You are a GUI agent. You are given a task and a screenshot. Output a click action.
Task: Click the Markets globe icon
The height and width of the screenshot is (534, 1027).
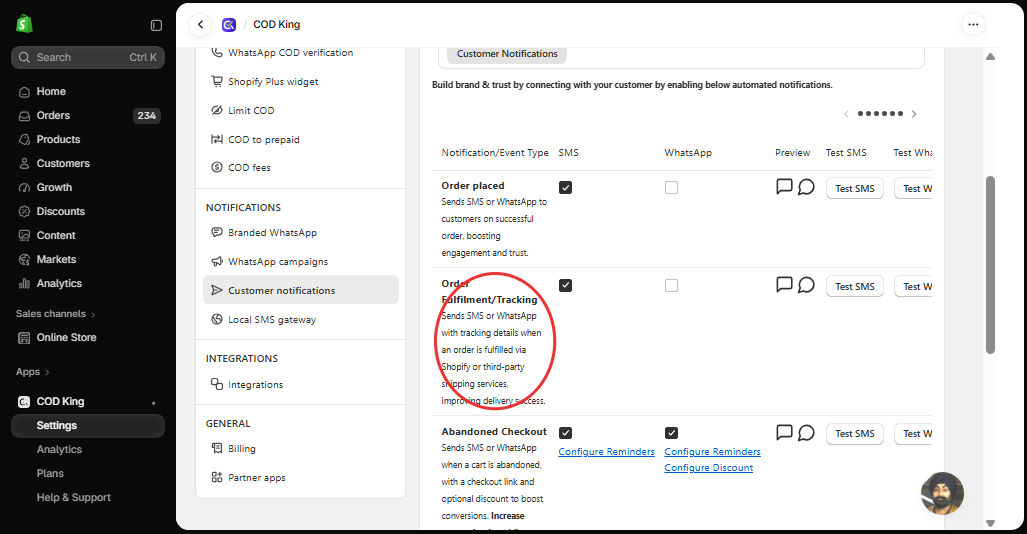(x=24, y=259)
